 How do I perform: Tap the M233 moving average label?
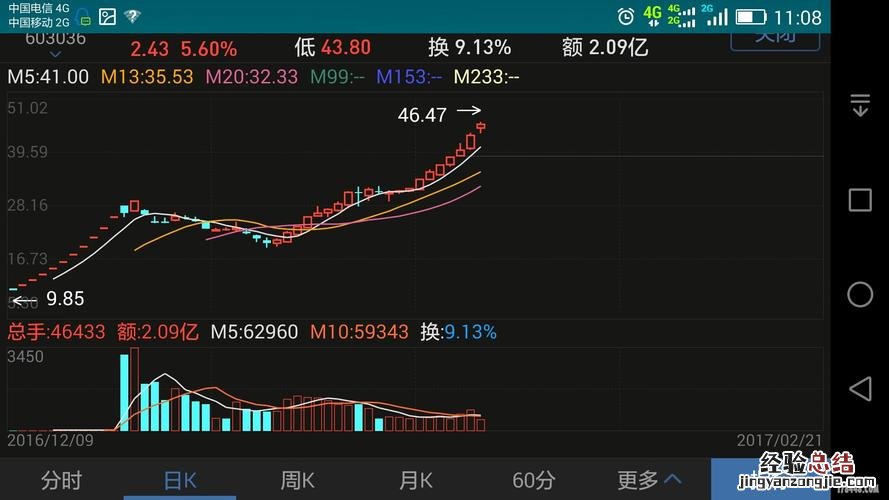pyautogui.click(x=486, y=77)
